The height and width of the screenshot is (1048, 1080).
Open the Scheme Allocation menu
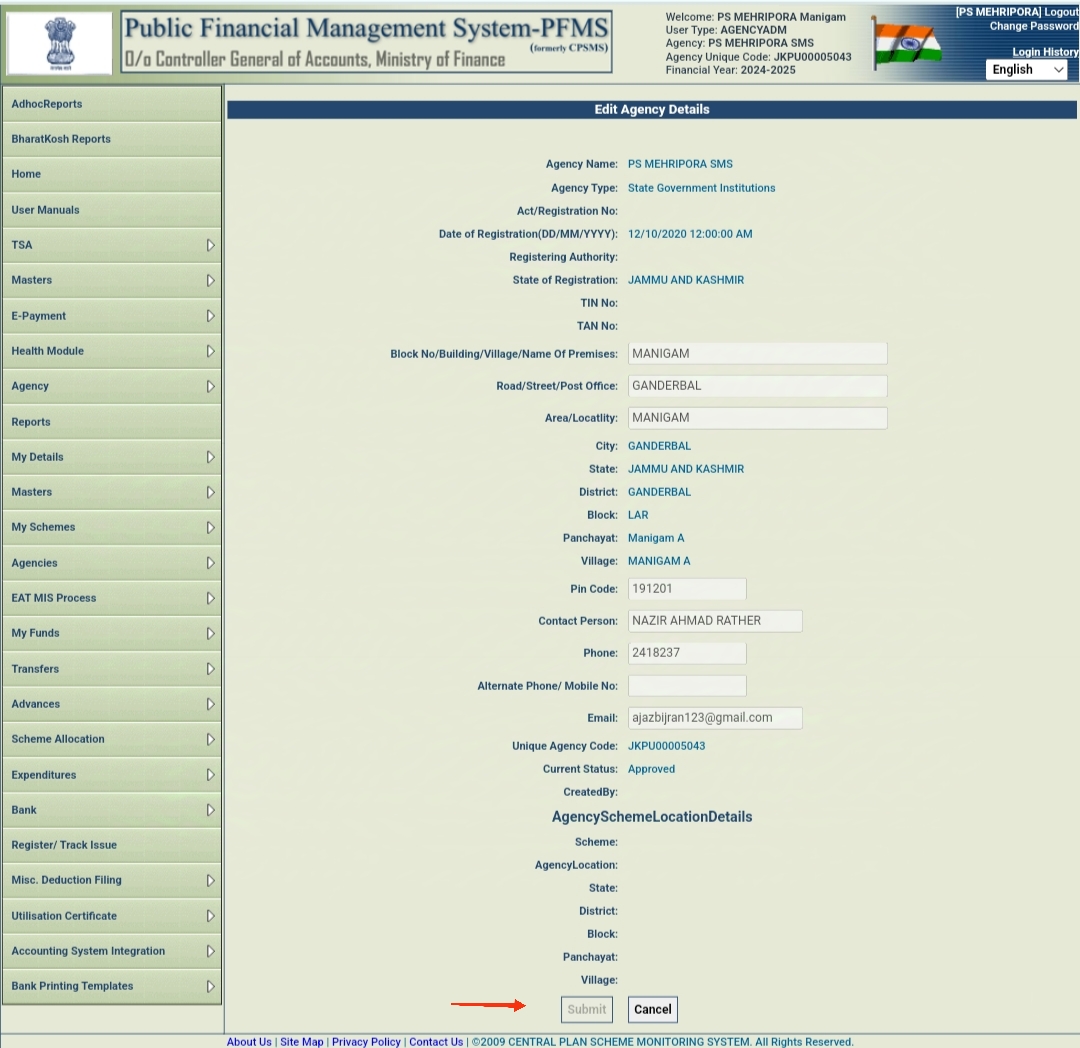(112, 739)
